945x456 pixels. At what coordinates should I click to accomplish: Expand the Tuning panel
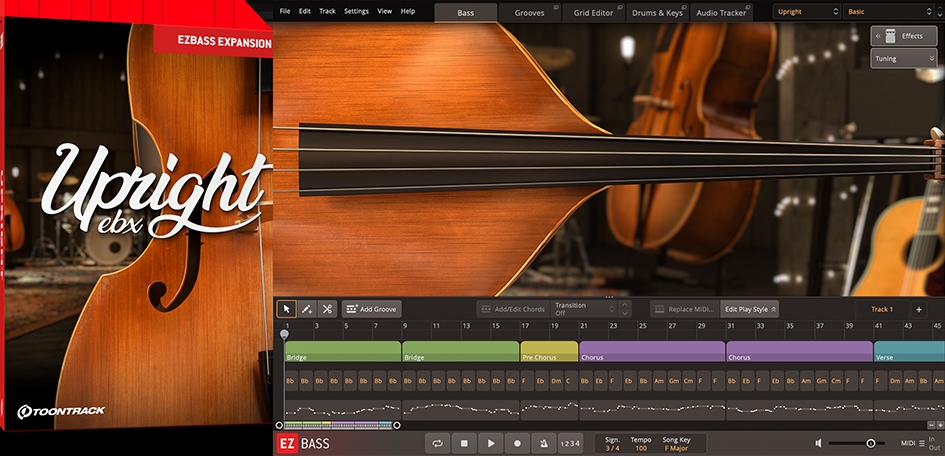(903, 58)
